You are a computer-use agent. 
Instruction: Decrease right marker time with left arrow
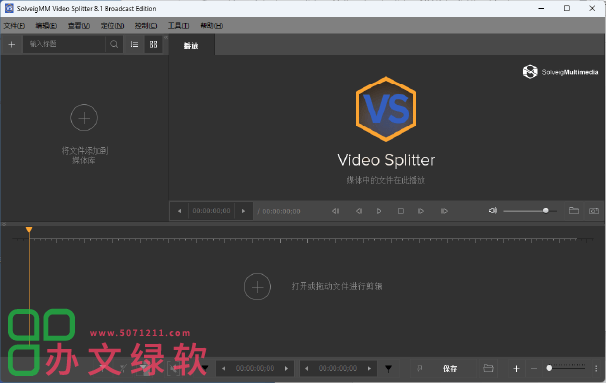click(x=307, y=369)
